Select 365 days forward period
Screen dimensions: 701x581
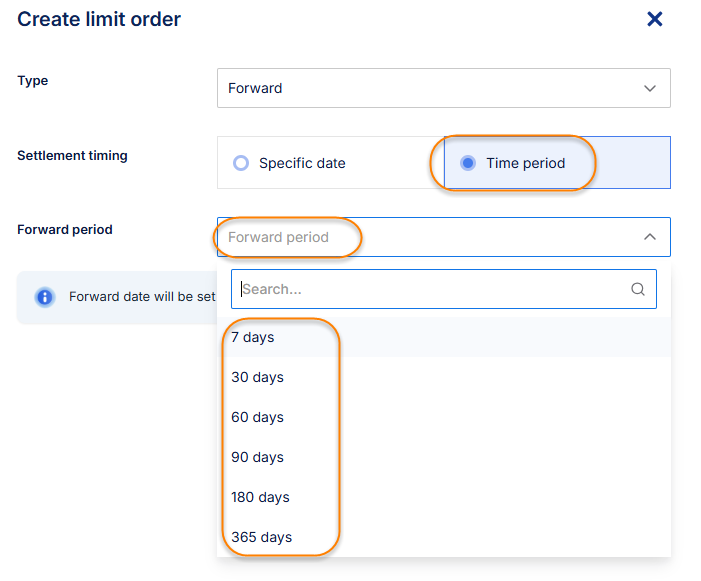pyautogui.click(x=261, y=537)
